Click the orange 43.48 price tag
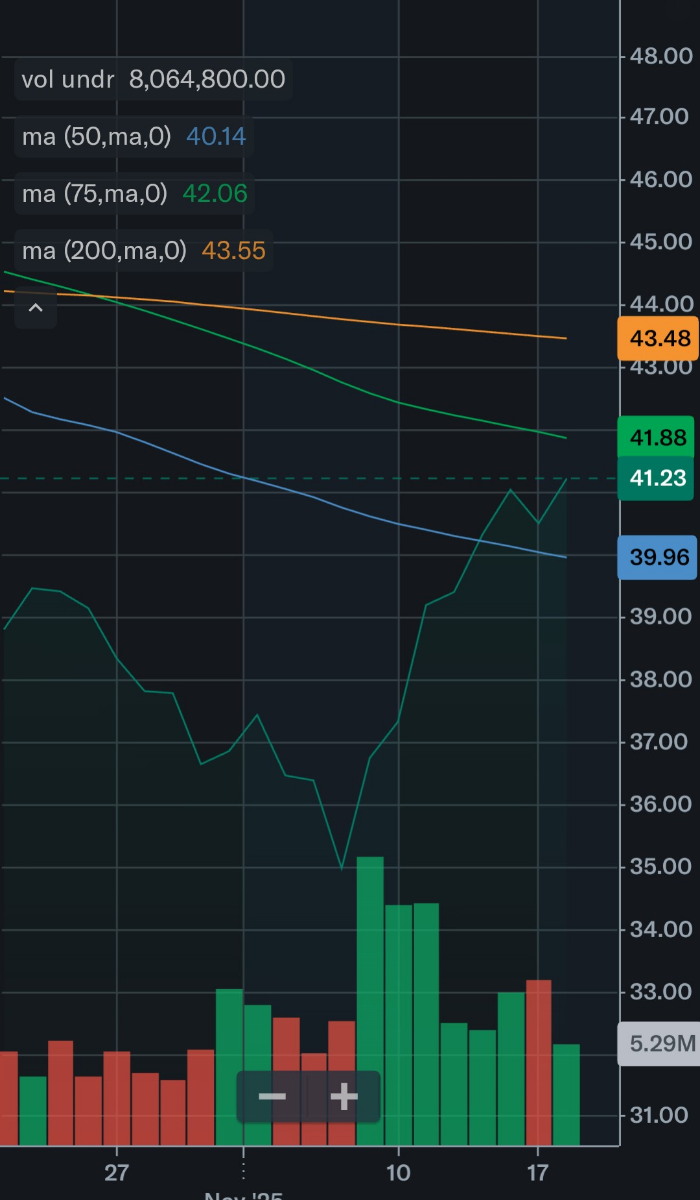Viewport: 700px width, 1200px height. click(656, 339)
